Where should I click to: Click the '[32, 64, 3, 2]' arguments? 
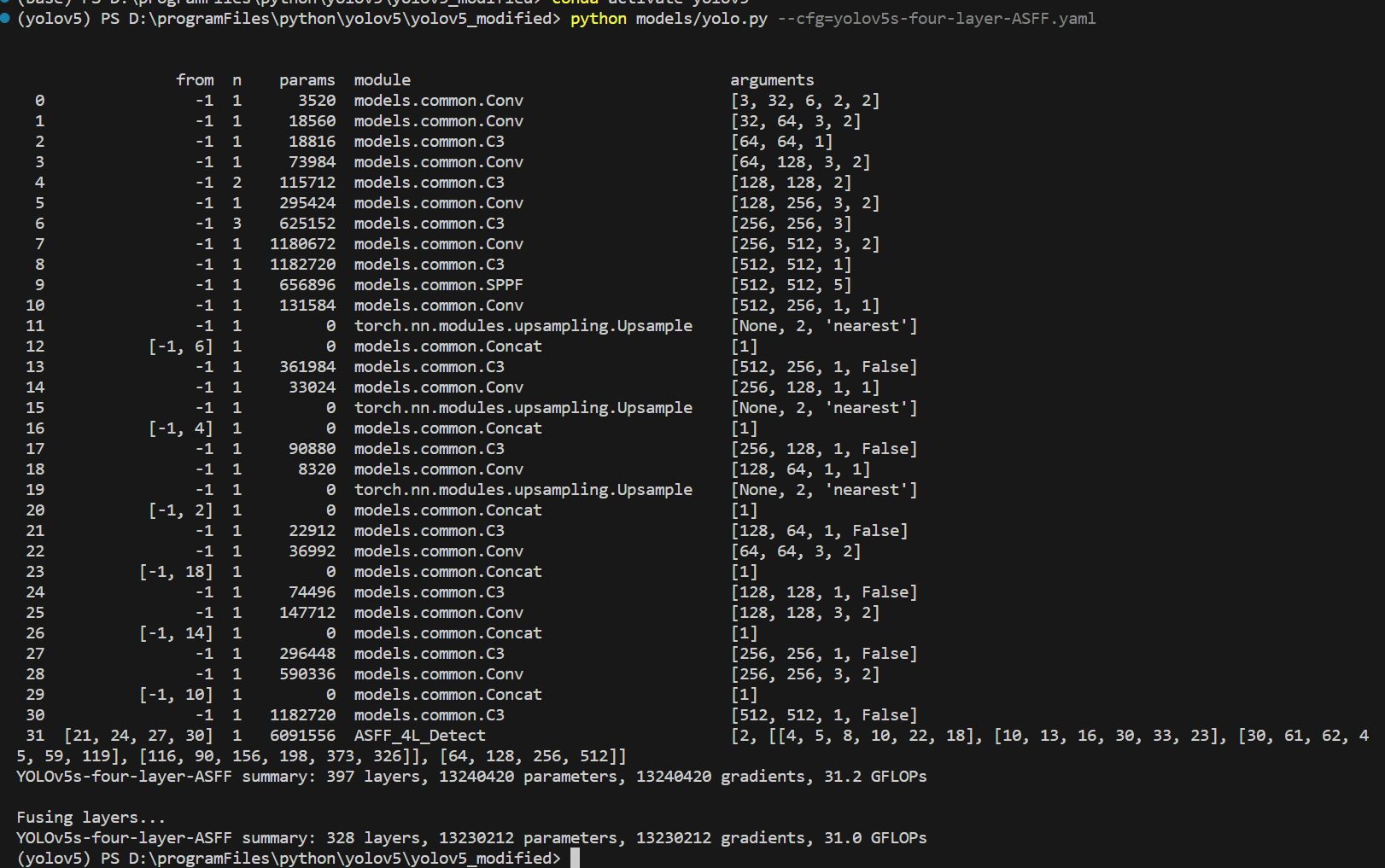coord(796,120)
